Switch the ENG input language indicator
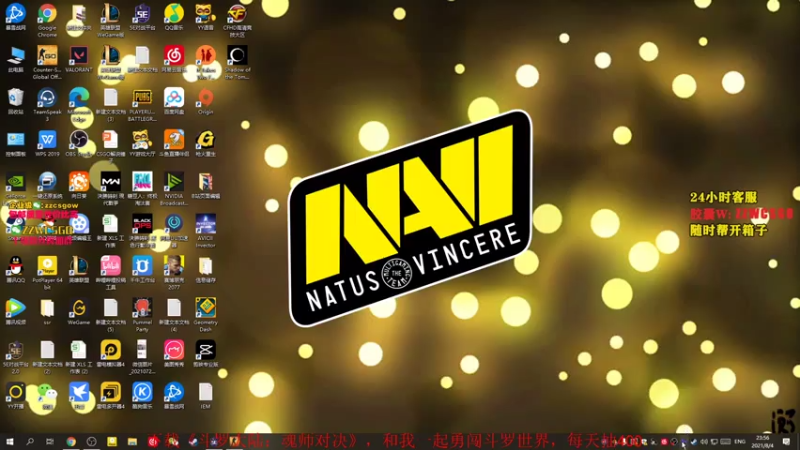 coord(740,441)
